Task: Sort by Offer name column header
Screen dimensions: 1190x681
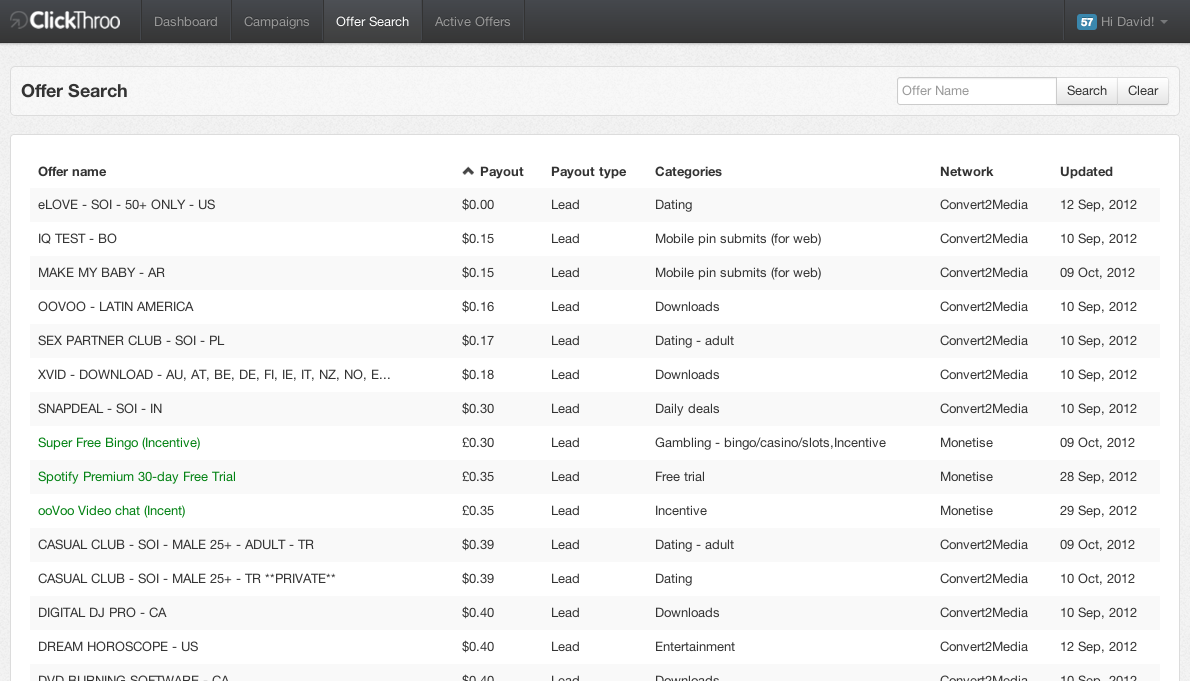Action: point(72,172)
